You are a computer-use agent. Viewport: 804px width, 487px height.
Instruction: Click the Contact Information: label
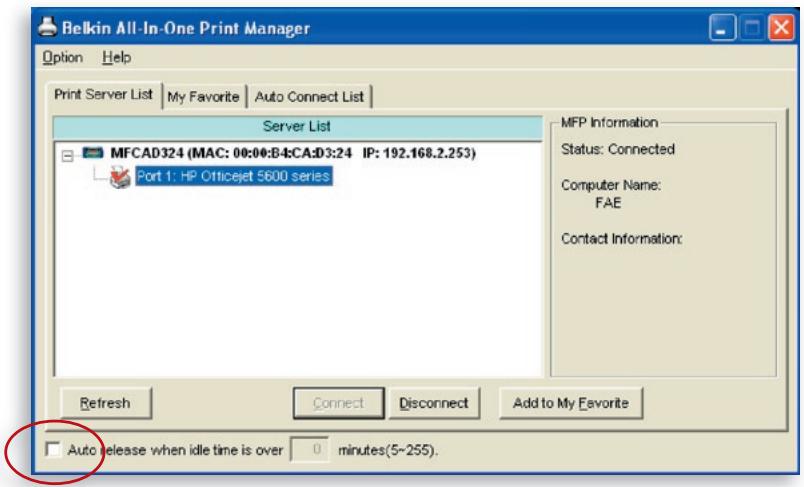pyautogui.click(x=621, y=239)
